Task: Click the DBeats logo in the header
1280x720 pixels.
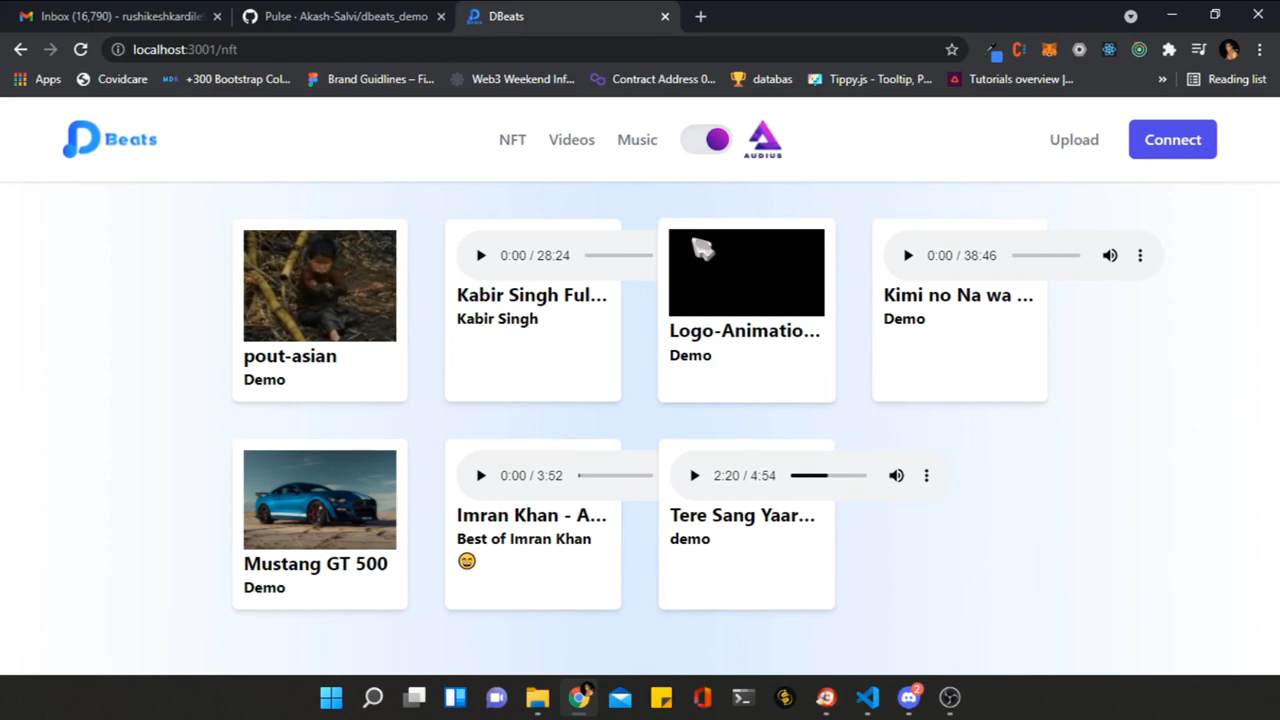Action: (110, 139)
